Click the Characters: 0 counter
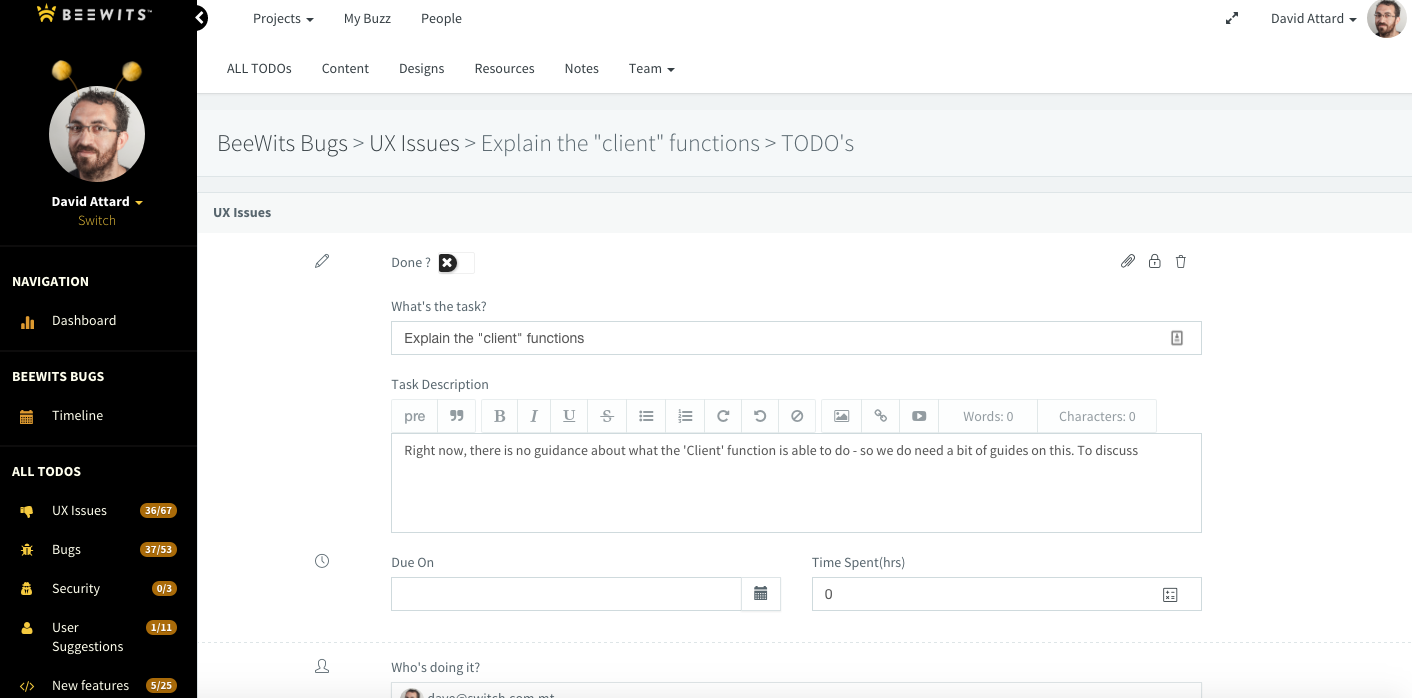Screen dimensions: 1412x698 coord(1097,416)
